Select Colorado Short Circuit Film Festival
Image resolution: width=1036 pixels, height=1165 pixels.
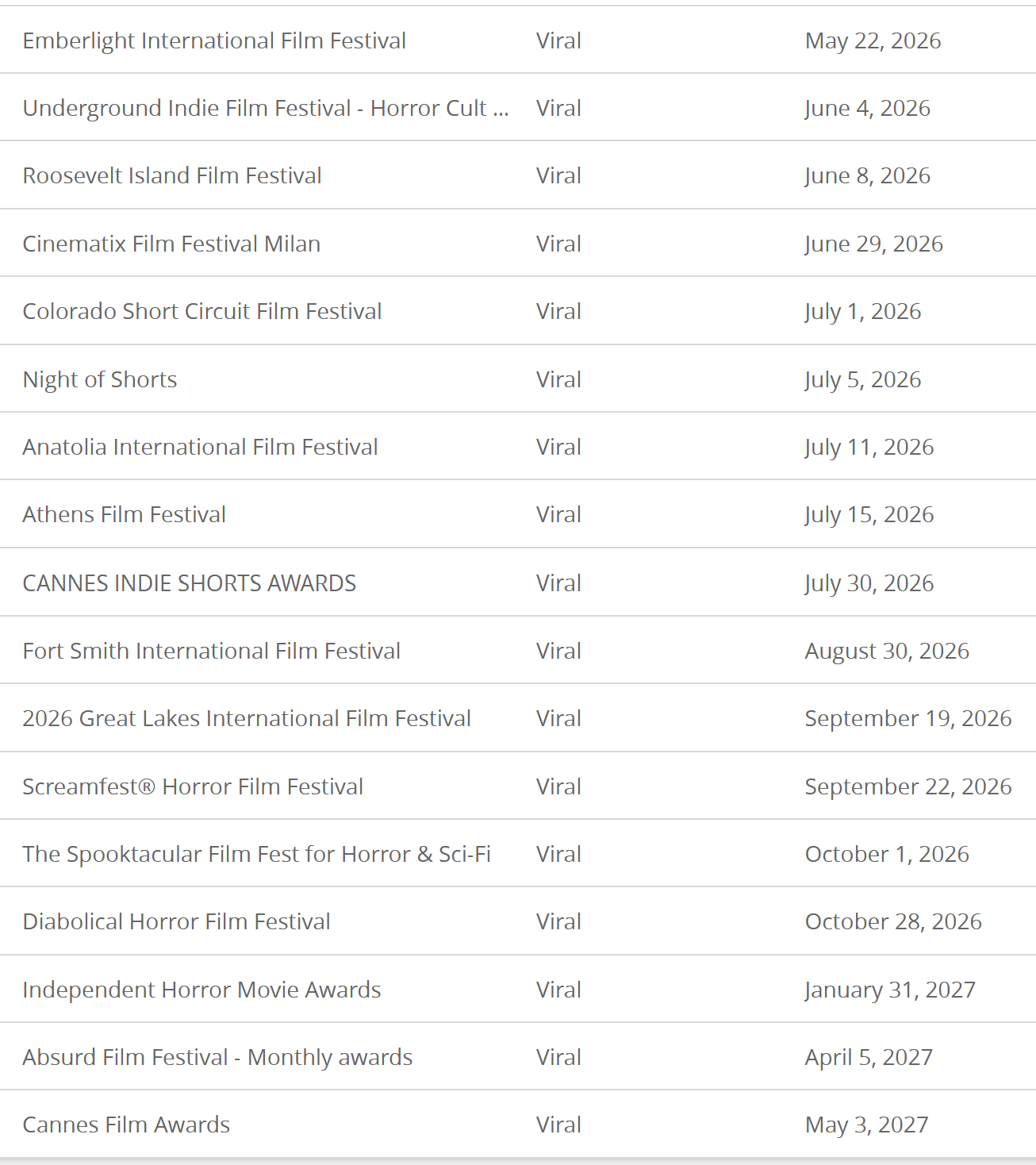pyautogui.click(x=202, y=311)
